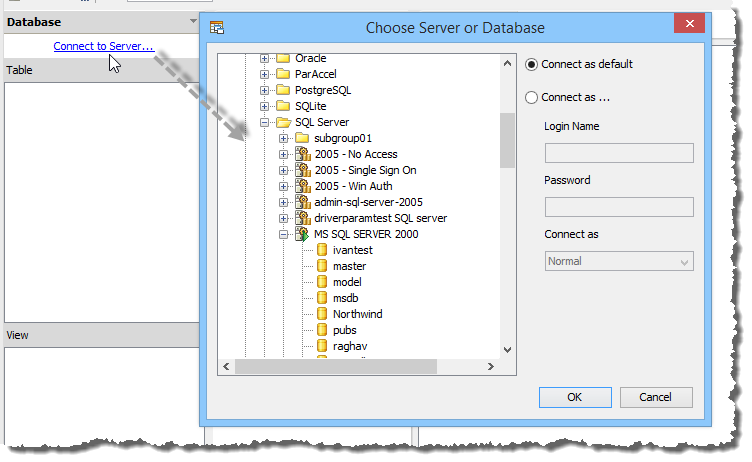
Task: Select the raghav database label
Action: (350, 346)
